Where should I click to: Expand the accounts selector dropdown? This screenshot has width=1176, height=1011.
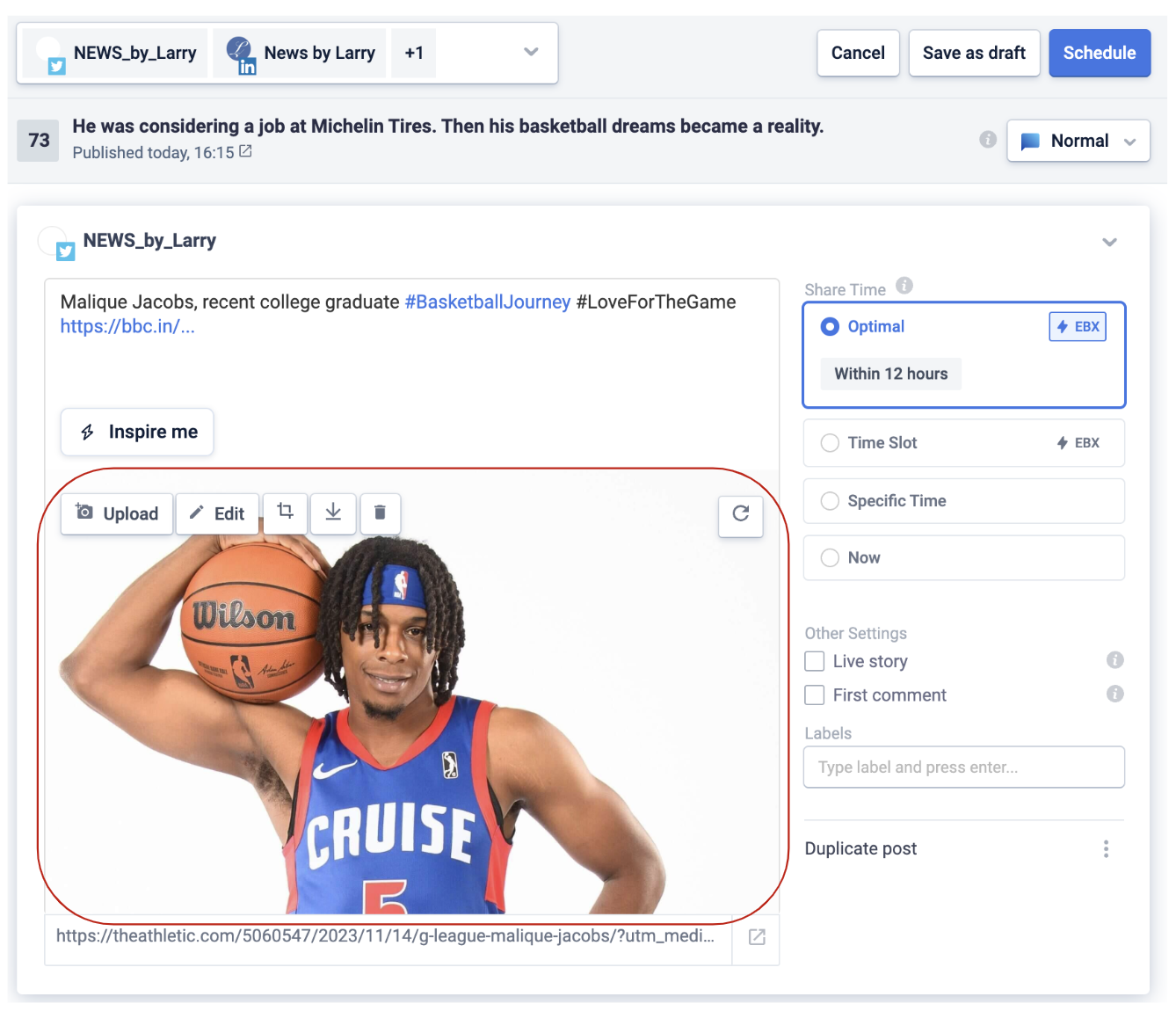click(x=531, y=52)
